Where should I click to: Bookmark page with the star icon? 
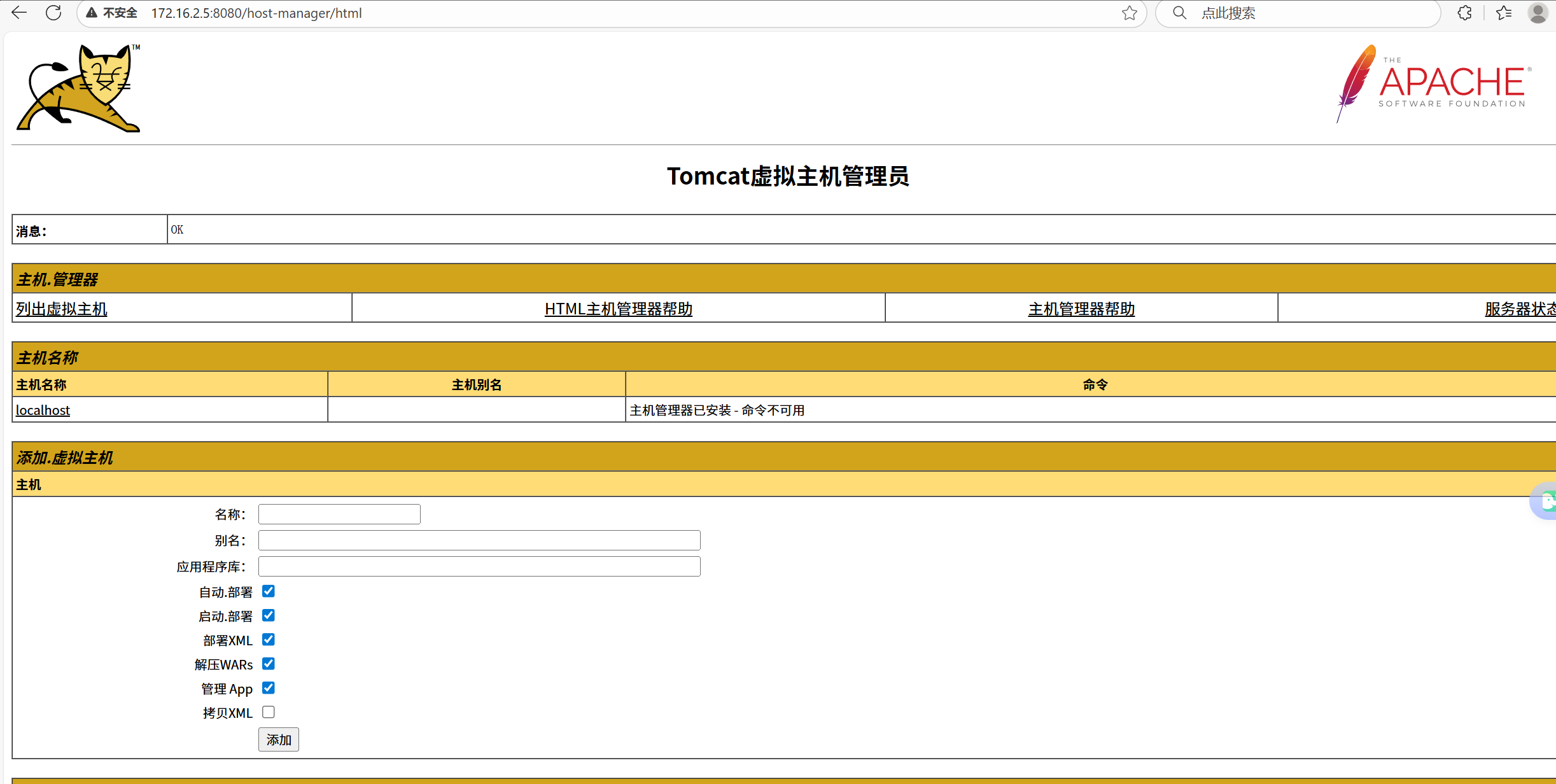1130,13
